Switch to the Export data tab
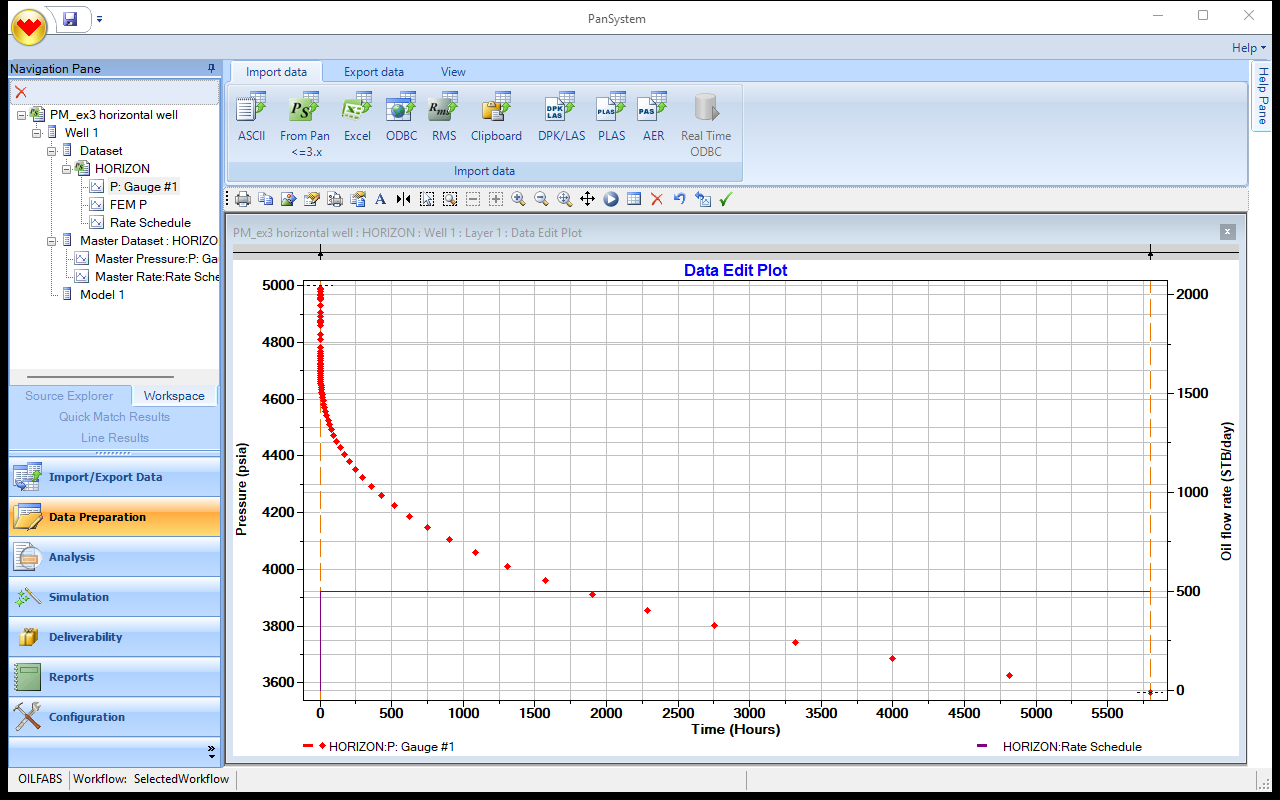Image resolution: width=1280 pixels, height=800 pixels. [374, 72]
